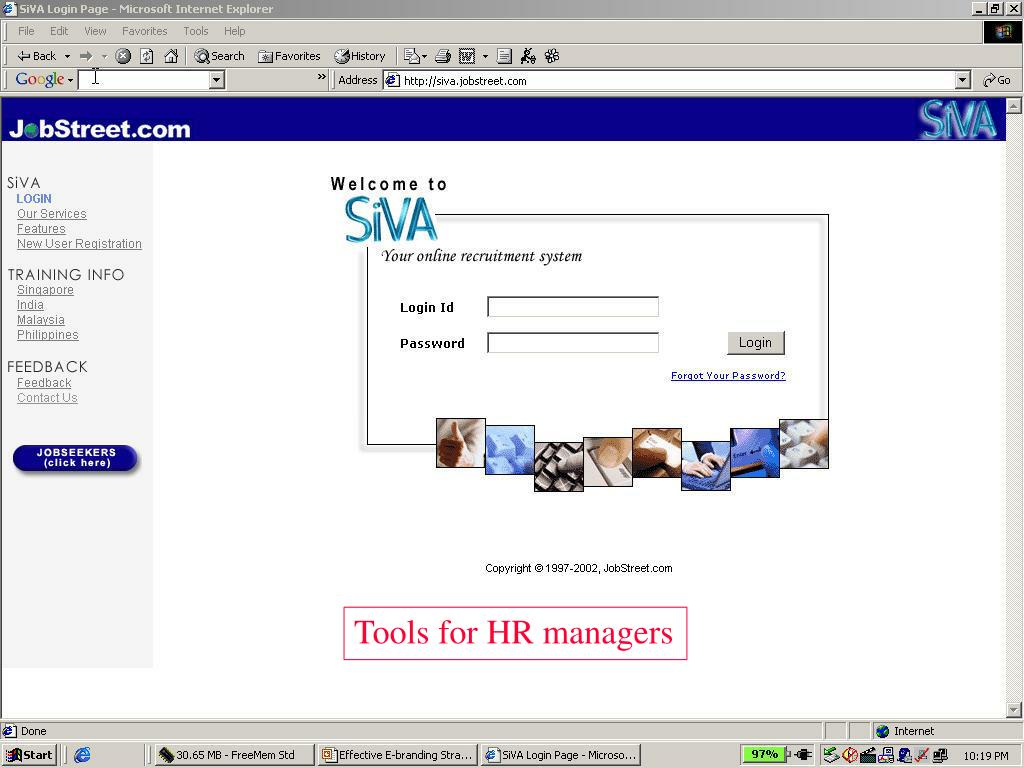Switch to SiVA Login Page taskbar button
The height and width of the screenshot is (768, 1024).
pyautogui.click(x=561, y=755)
